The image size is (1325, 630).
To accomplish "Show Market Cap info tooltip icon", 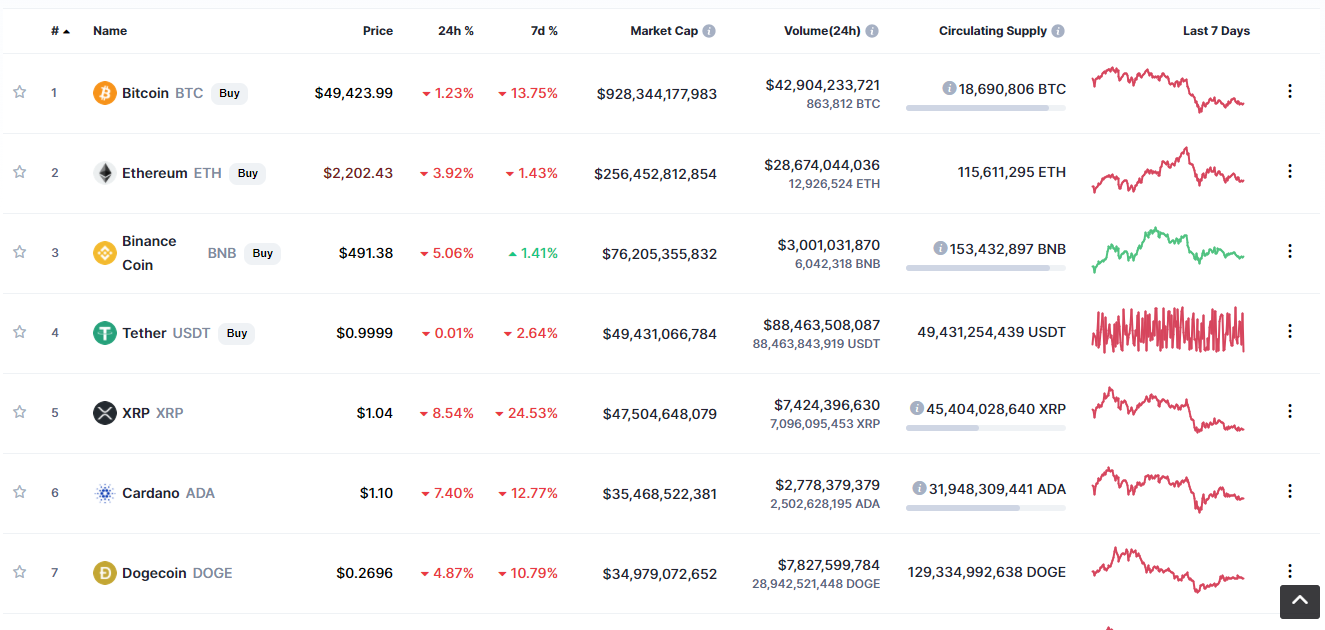I will [x=709, y=31].
